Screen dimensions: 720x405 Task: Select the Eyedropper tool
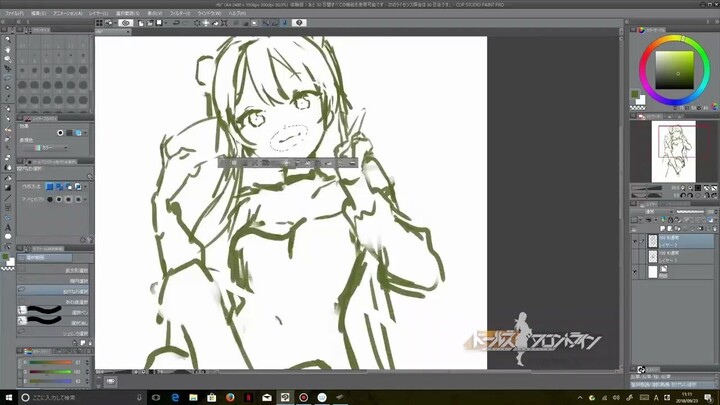[8, 97]
